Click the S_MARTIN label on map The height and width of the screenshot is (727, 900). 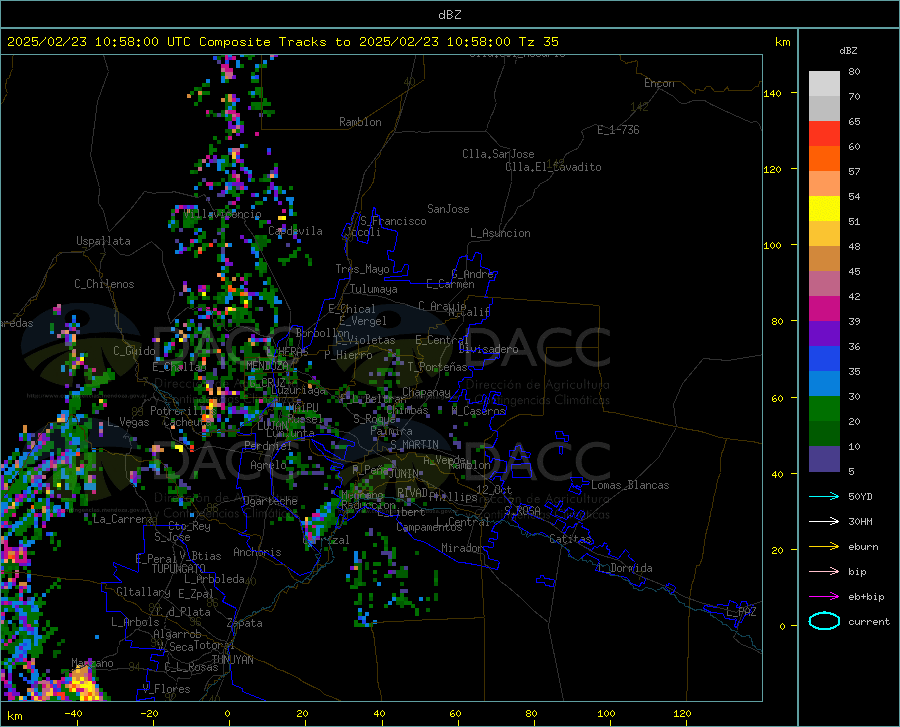click(414, 445)
